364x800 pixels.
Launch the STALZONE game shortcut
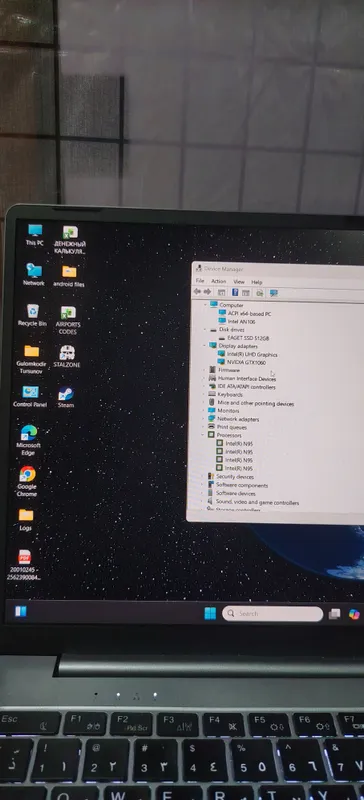pos(67,357)
